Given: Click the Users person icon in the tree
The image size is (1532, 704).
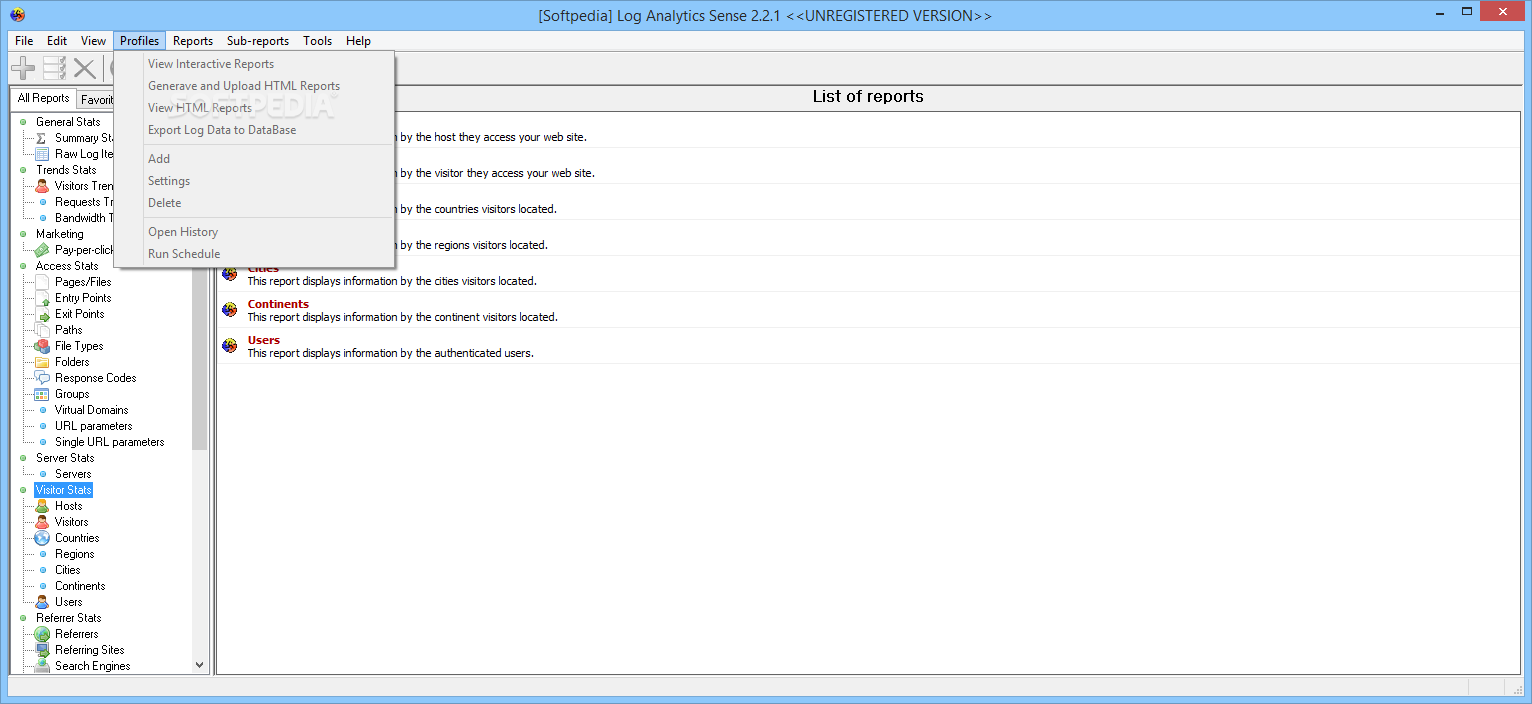Looking at the screenshot, I should pos(42,602).
